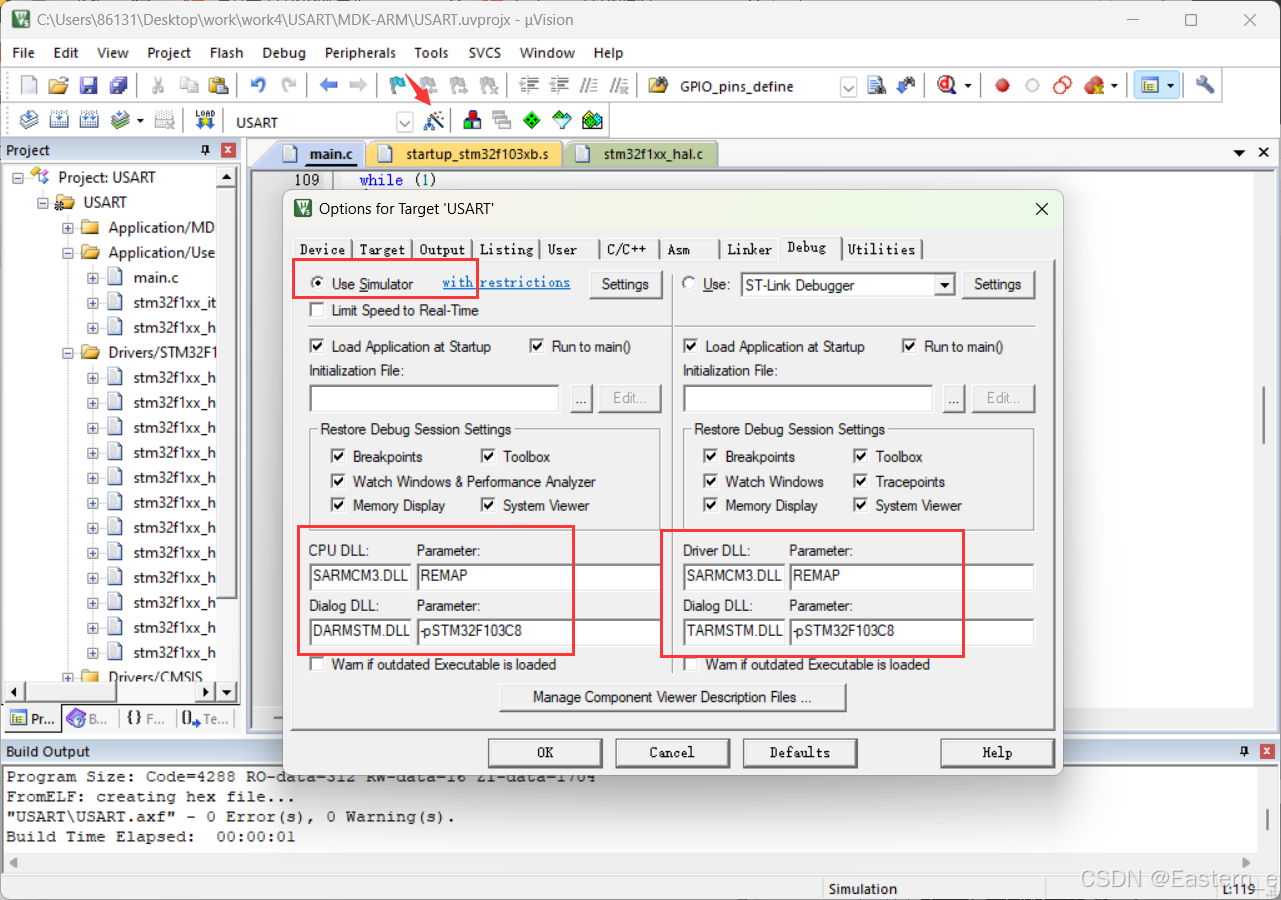This screenshot has height=900, width=1281.
Task: Select the Use ST-Link Debugger radio button
Action: click(688, 284)
